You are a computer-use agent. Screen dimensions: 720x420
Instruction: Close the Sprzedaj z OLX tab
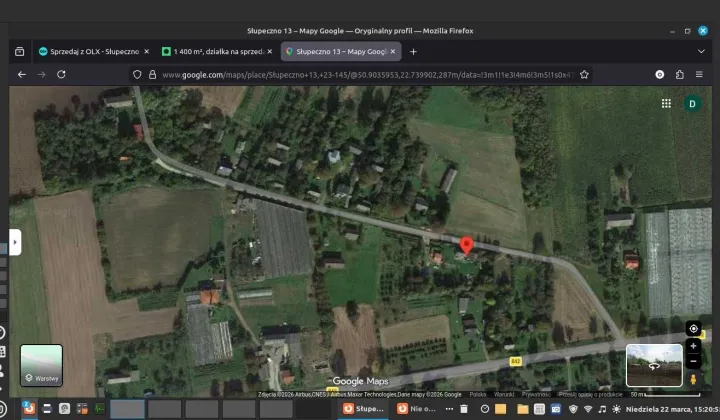(x=146, y=51)
